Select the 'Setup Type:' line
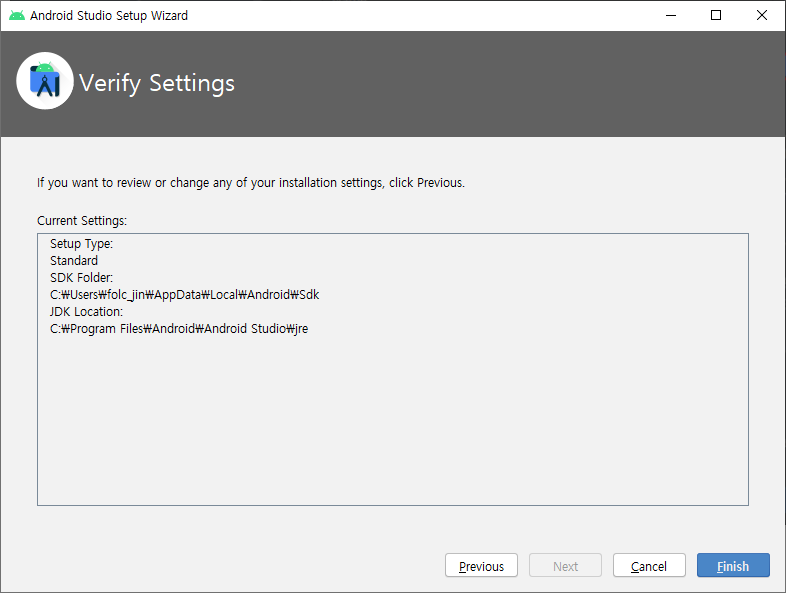This screenshot has width=786, height=593. 81,244
